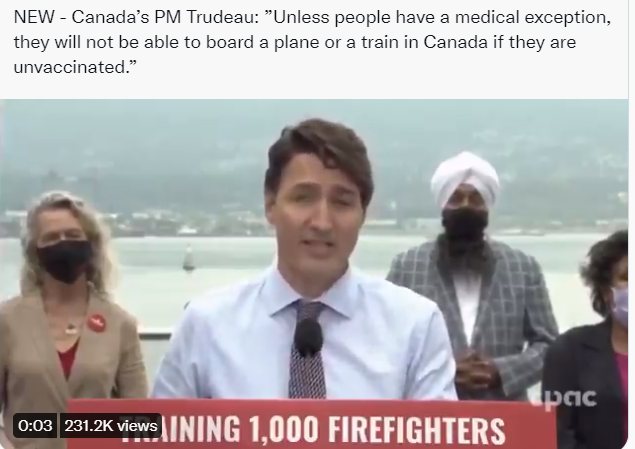Click the black mask on the blonde woman
Image resolution: width=635 pixels, height=449 pixels.
pyautogui.click(x=64, y=261)
